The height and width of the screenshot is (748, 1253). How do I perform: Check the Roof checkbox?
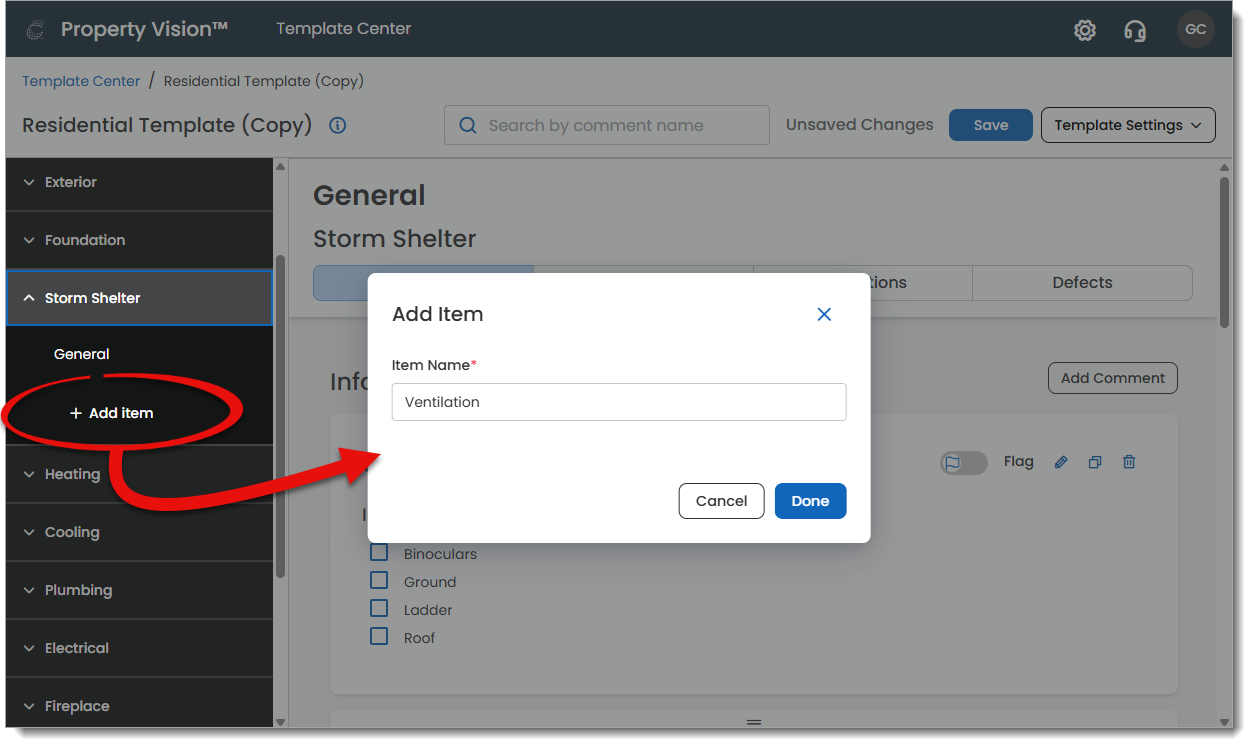coord(379,637)
